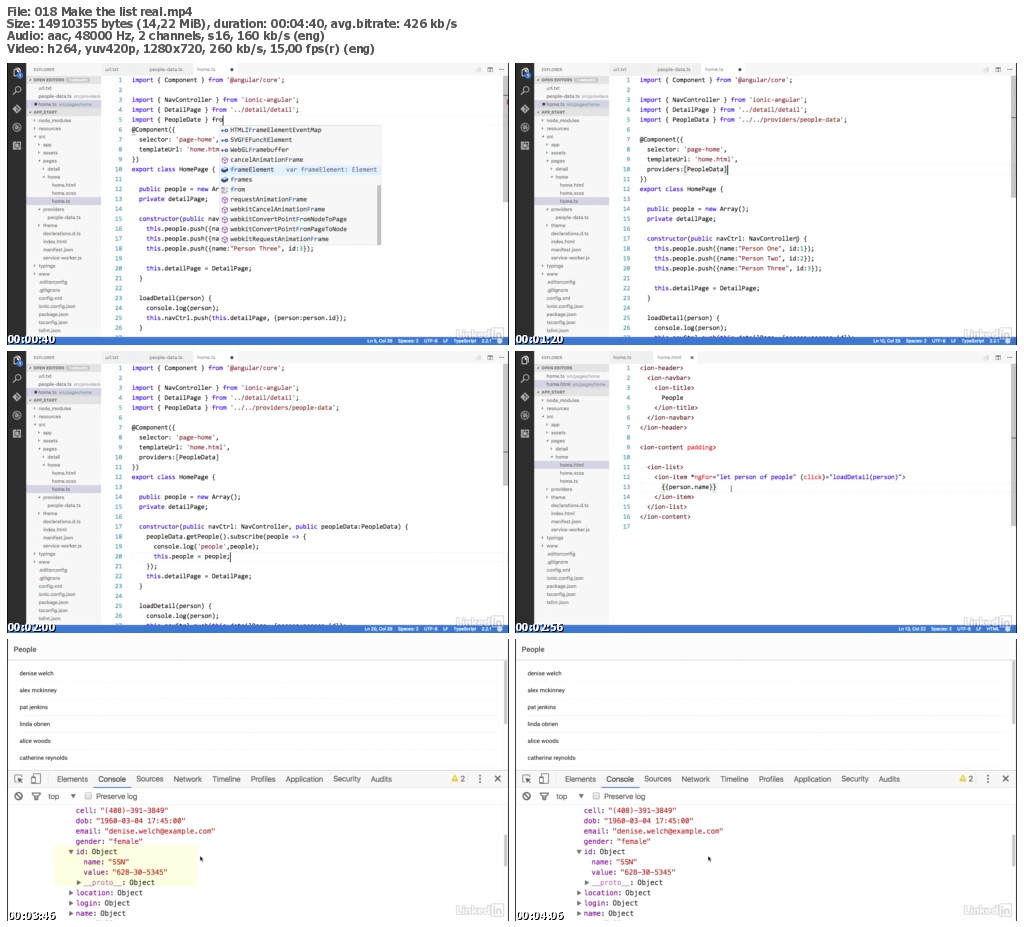
Task: Click catherine reynolds in 00:04:06 People list
Action: tap(551, 758)
